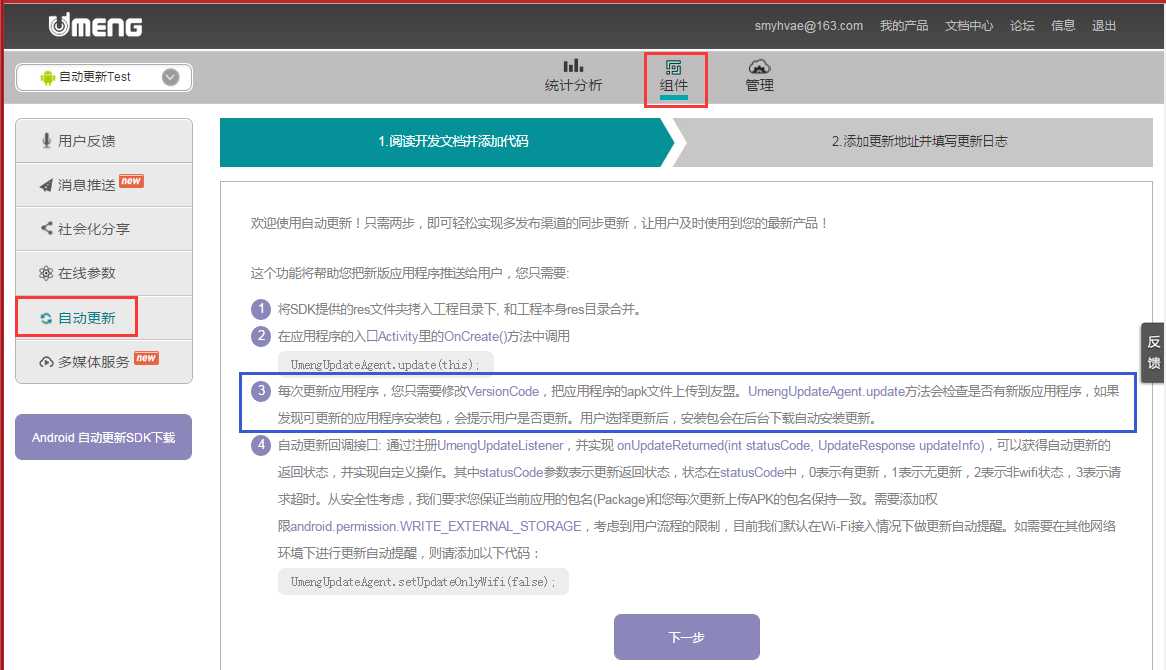Screen dimensions: 1166x670
Task: Click the media icon next to 多媒体服务
Action: pos(46,362)
